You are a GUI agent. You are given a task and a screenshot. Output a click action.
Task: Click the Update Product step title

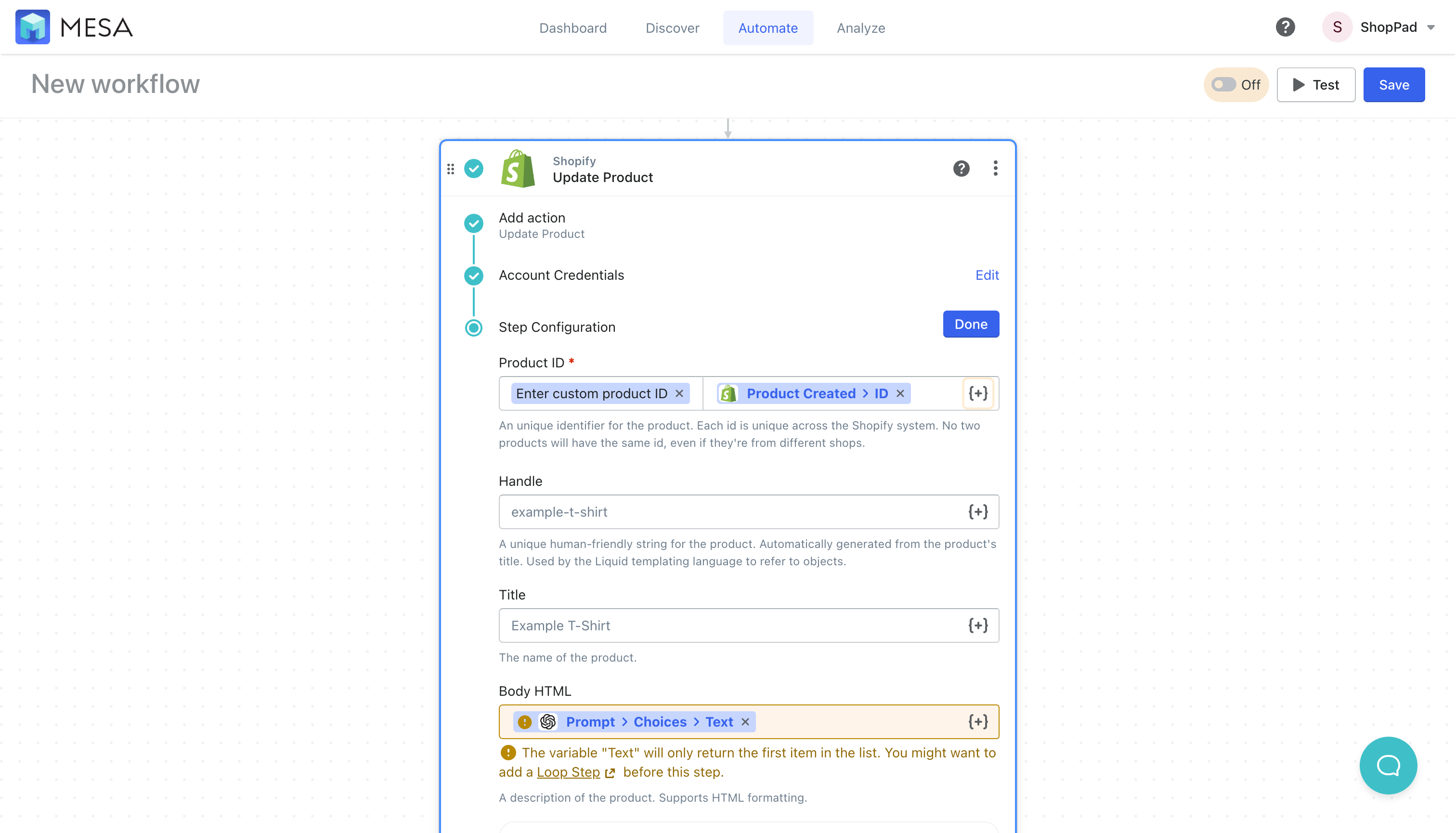602,177
